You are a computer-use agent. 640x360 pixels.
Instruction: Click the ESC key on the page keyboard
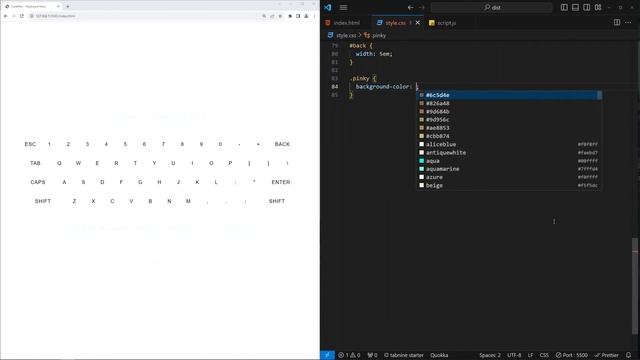[30, 144]
